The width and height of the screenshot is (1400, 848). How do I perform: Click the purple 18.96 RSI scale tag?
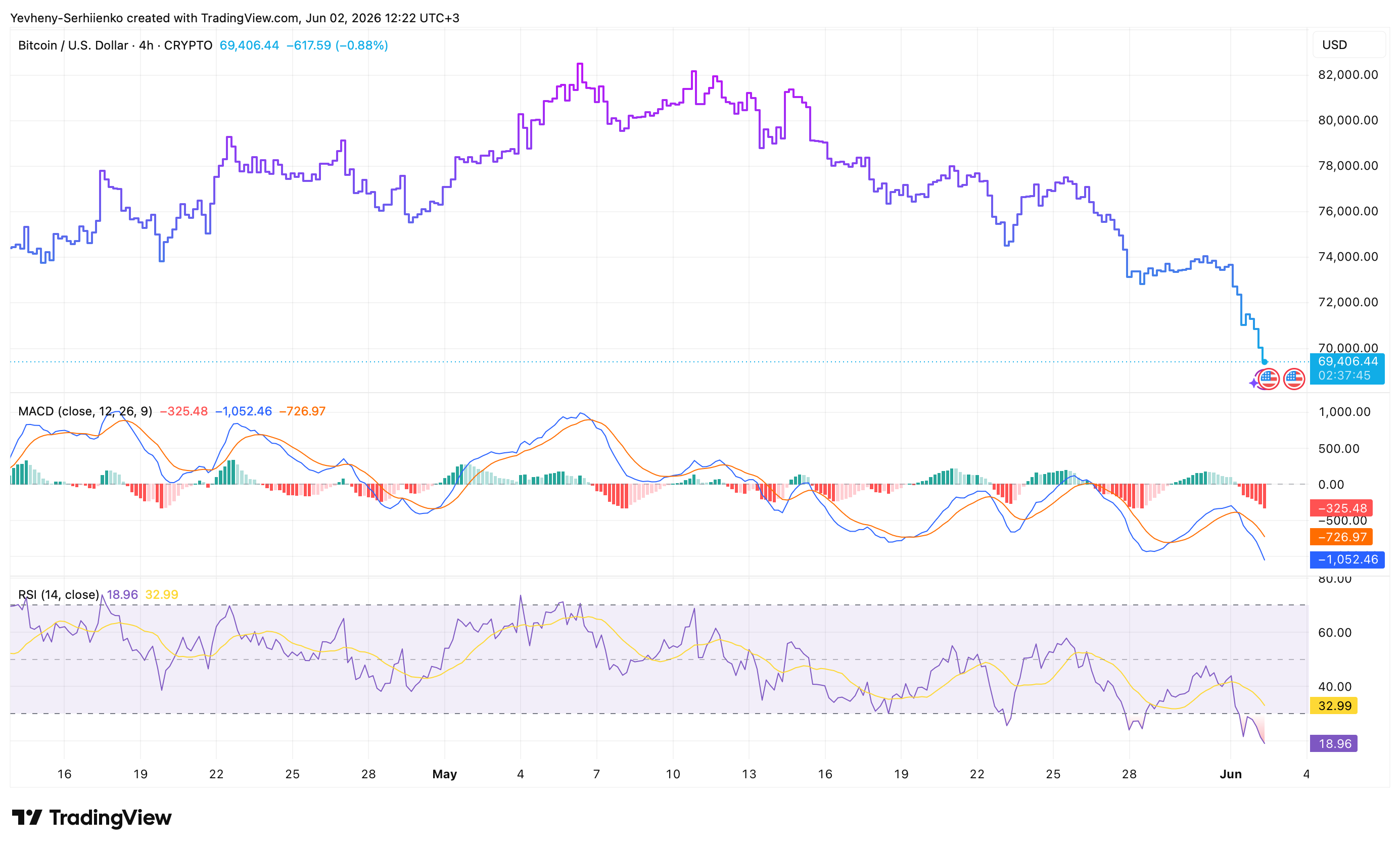click(x=1334, y=743)
